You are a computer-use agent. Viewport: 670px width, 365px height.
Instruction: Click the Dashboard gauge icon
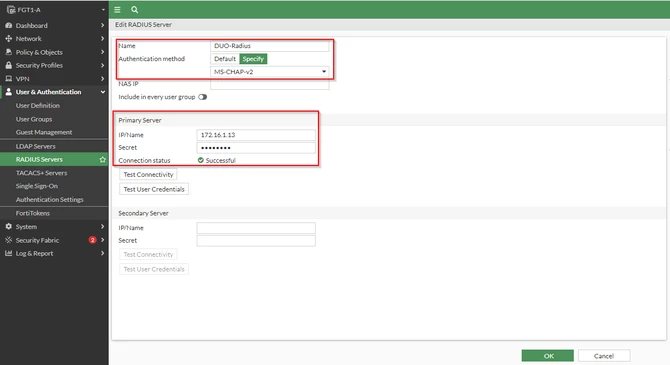point(9,25)
